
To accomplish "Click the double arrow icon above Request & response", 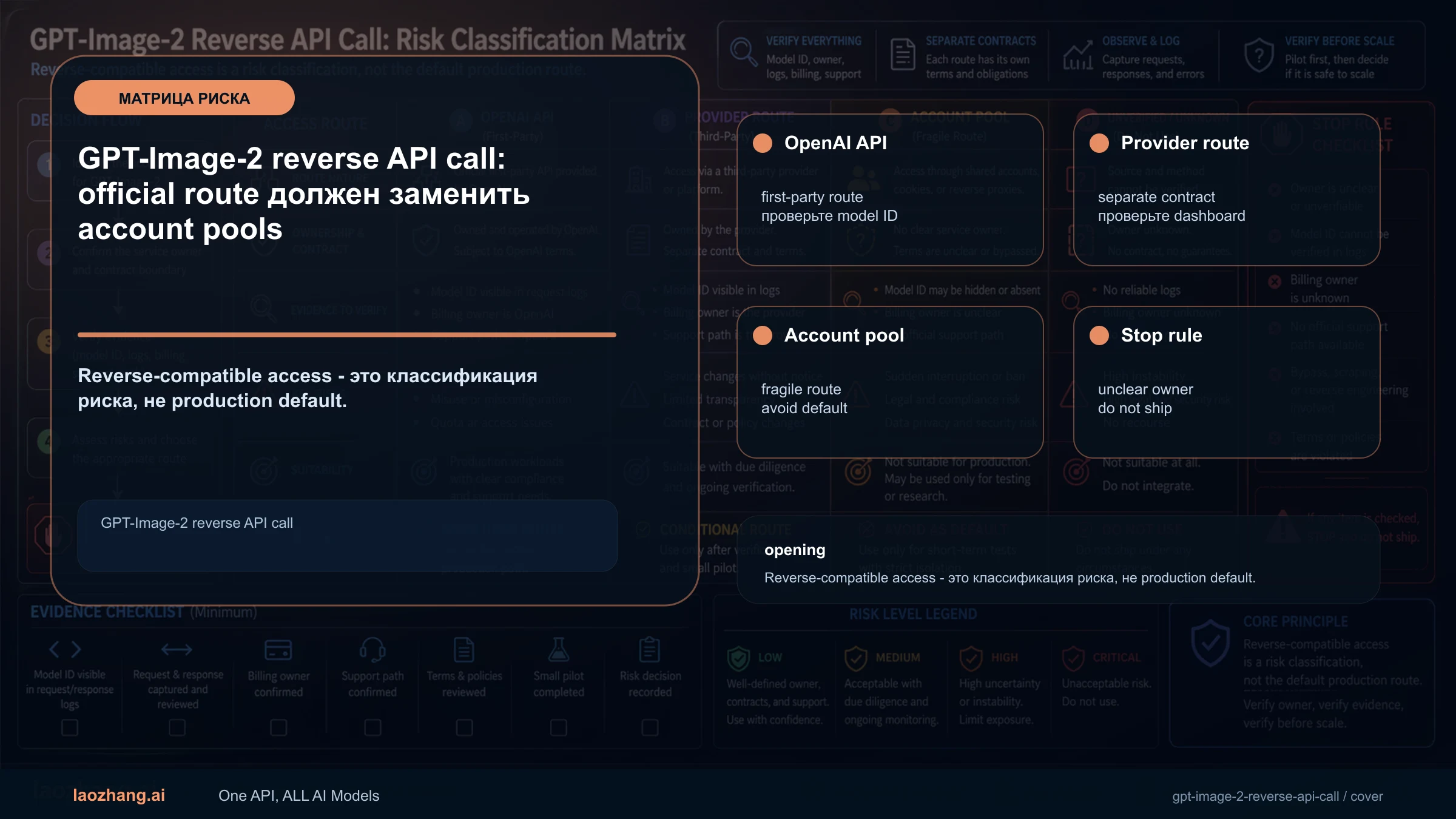I will click(177, 650).
